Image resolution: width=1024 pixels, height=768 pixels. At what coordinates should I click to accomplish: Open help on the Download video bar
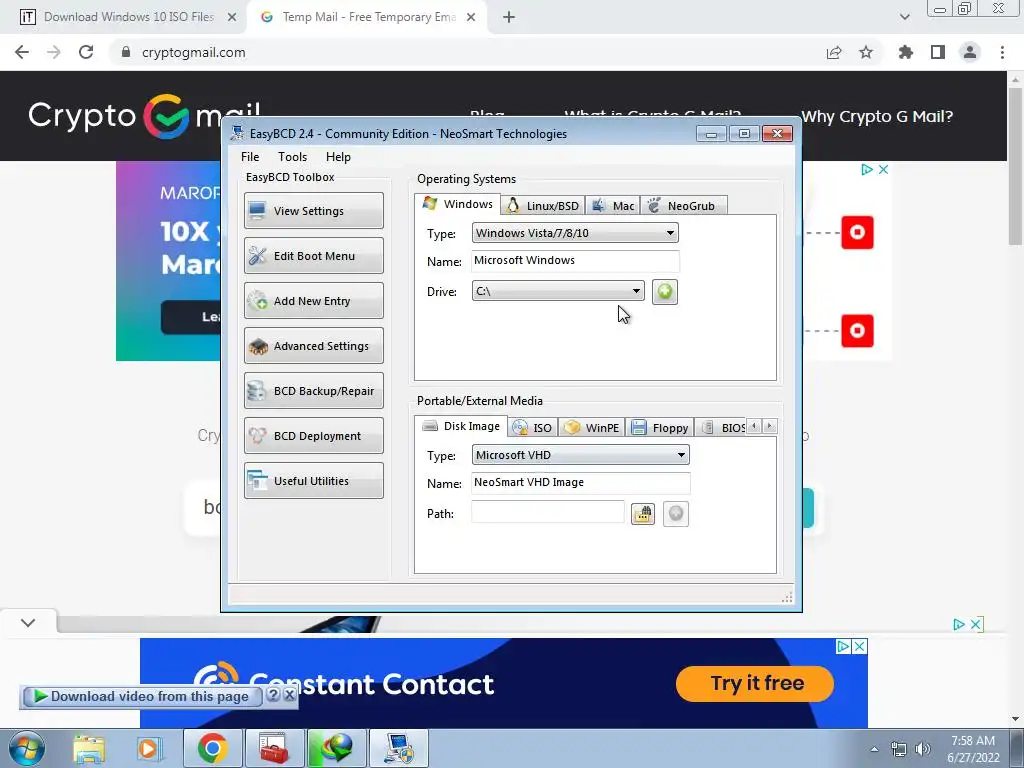(x=274, y=696)
